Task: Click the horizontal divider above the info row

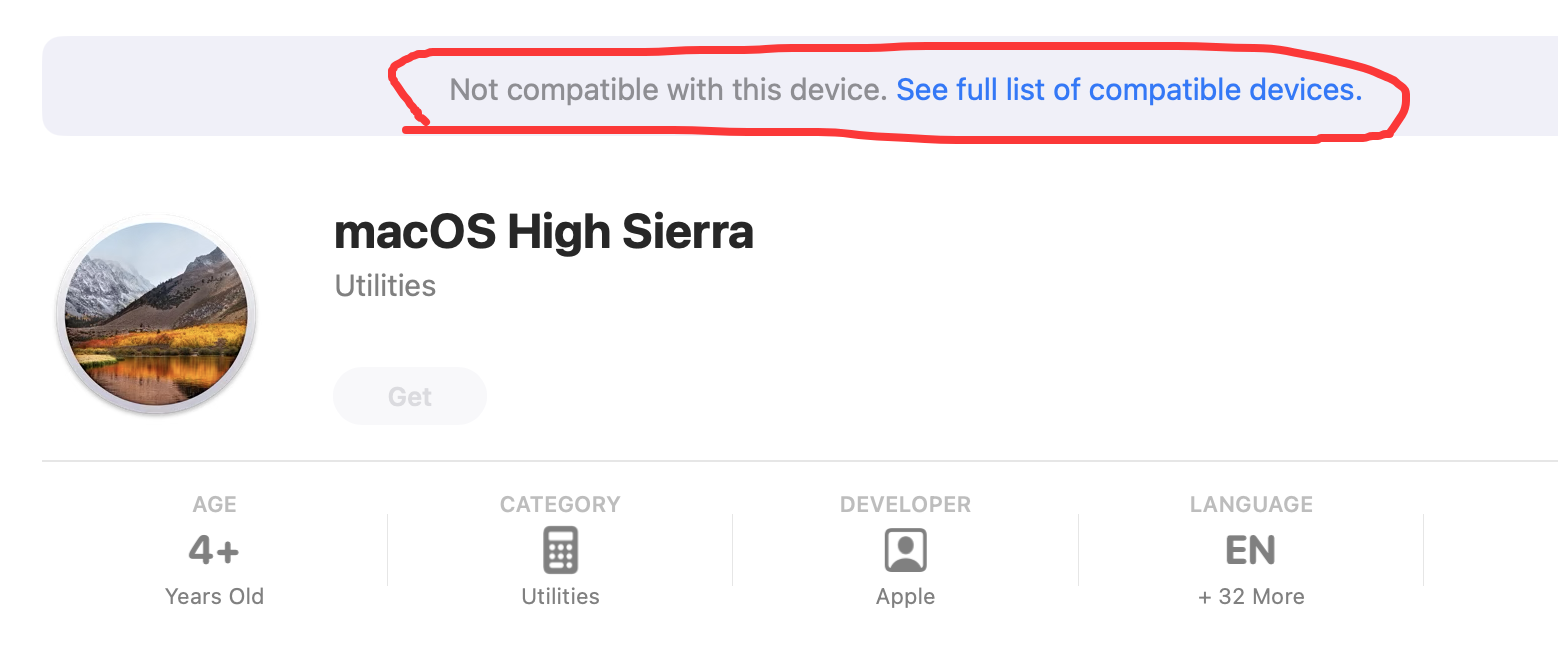Action: [780, 461]
